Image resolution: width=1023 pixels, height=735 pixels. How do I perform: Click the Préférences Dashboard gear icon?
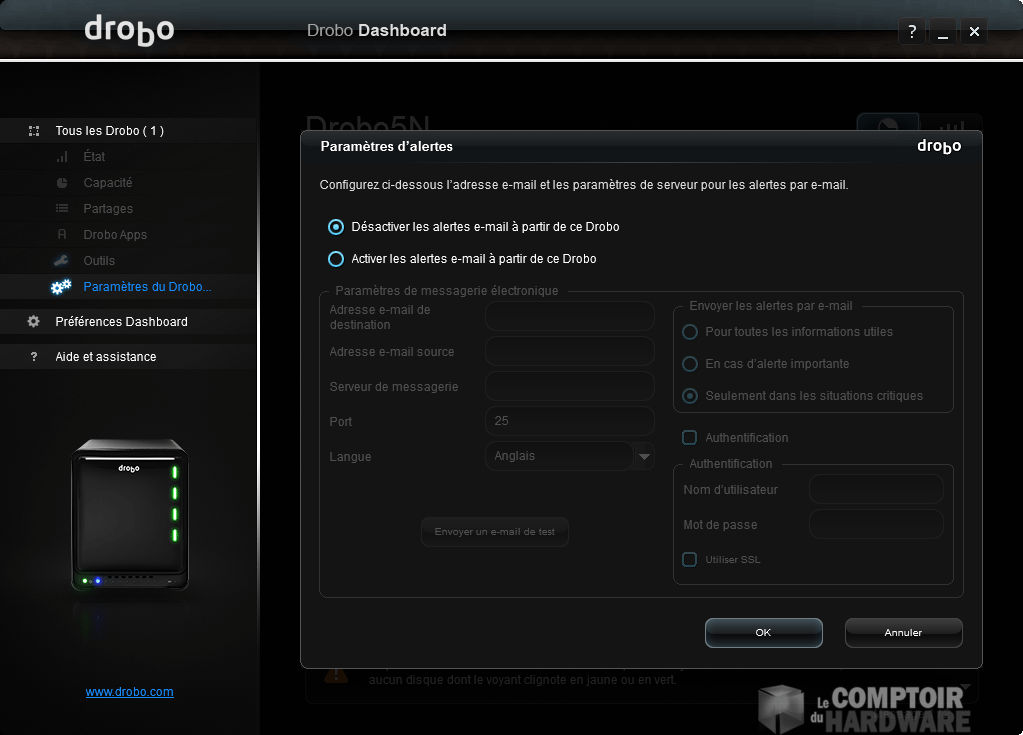click(34, 322)
